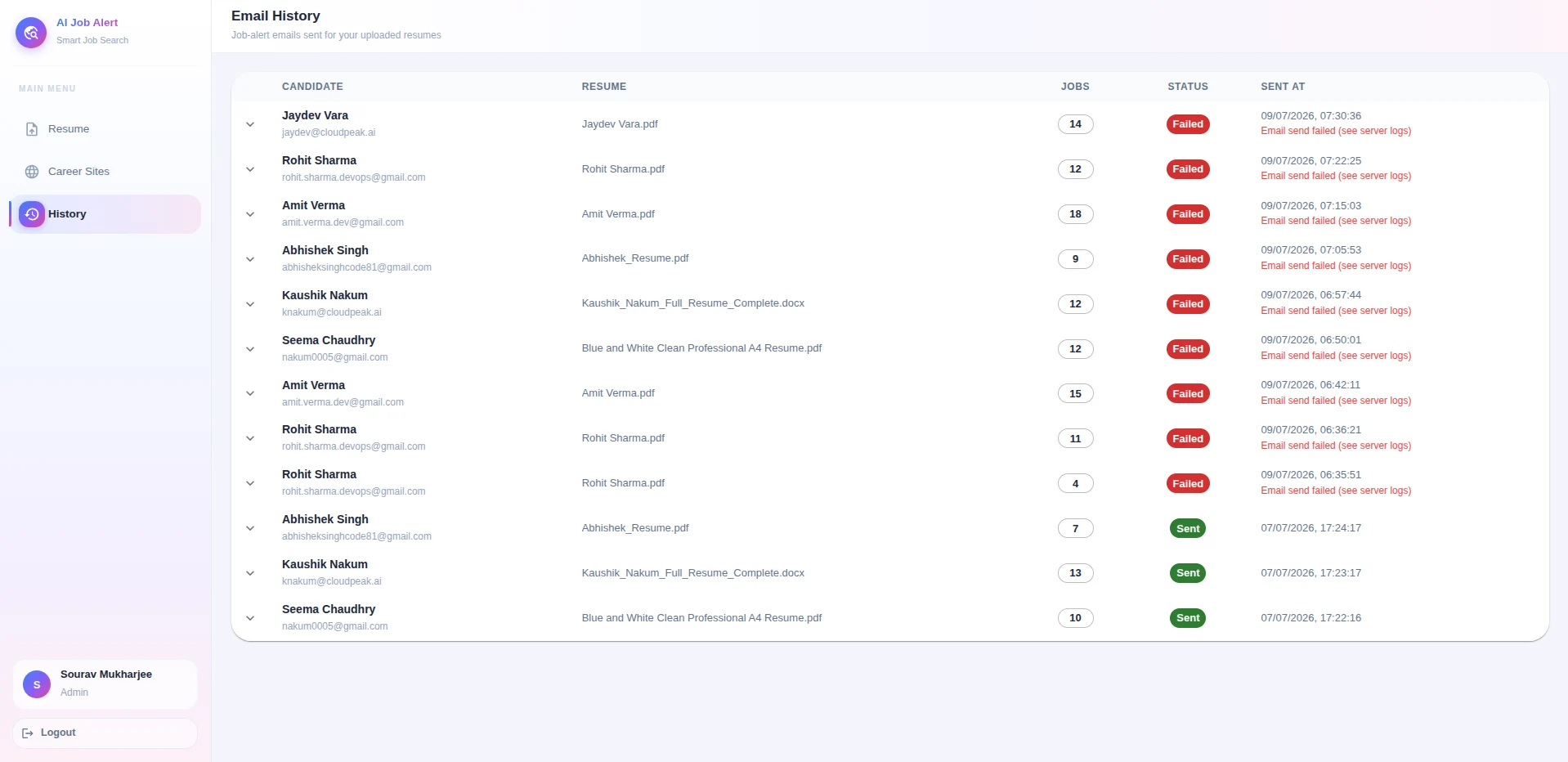Click the jobs count 4 badge

point(1075,483)
